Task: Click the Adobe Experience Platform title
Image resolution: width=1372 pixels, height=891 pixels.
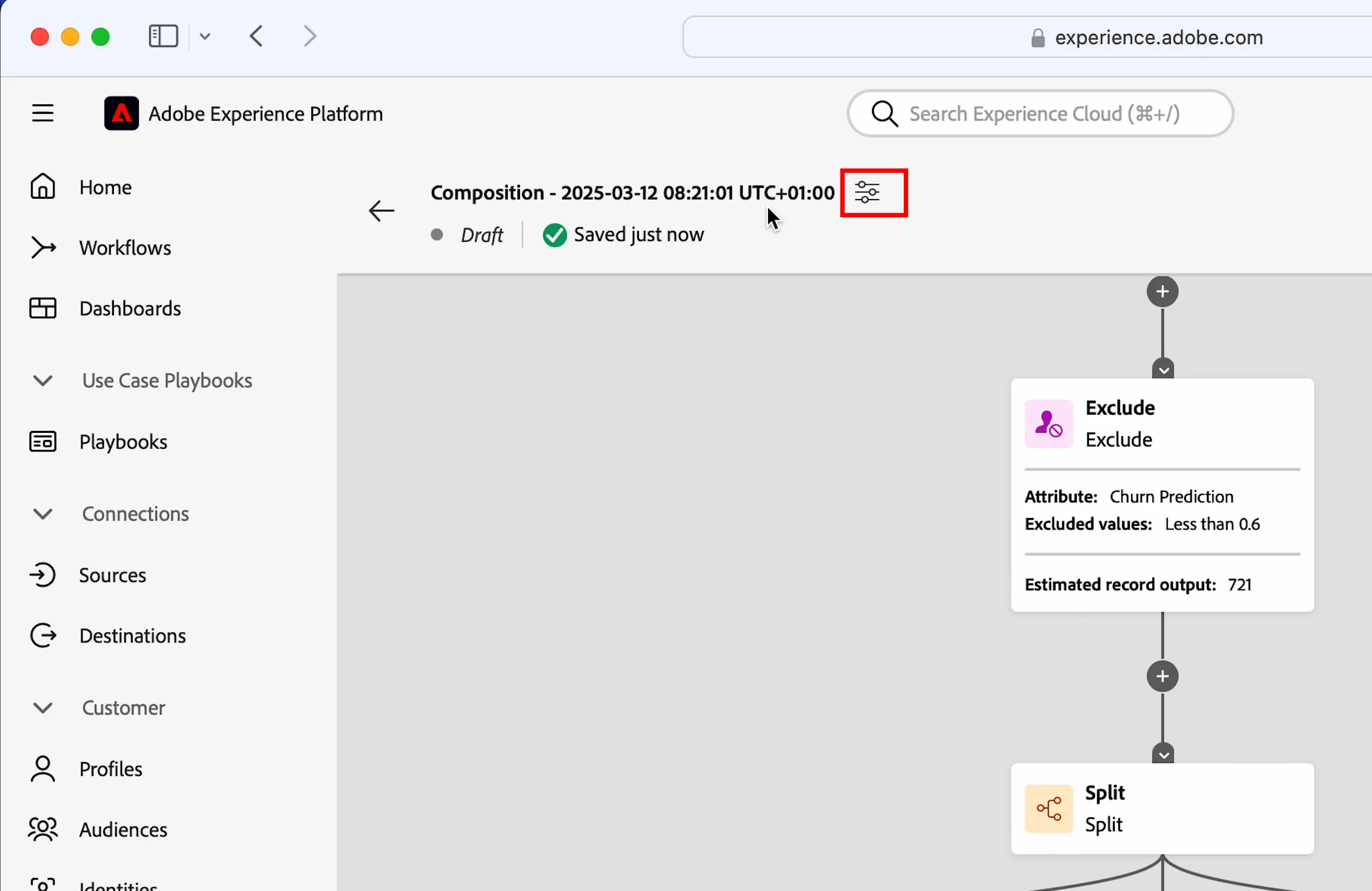Action: [266, 113]
